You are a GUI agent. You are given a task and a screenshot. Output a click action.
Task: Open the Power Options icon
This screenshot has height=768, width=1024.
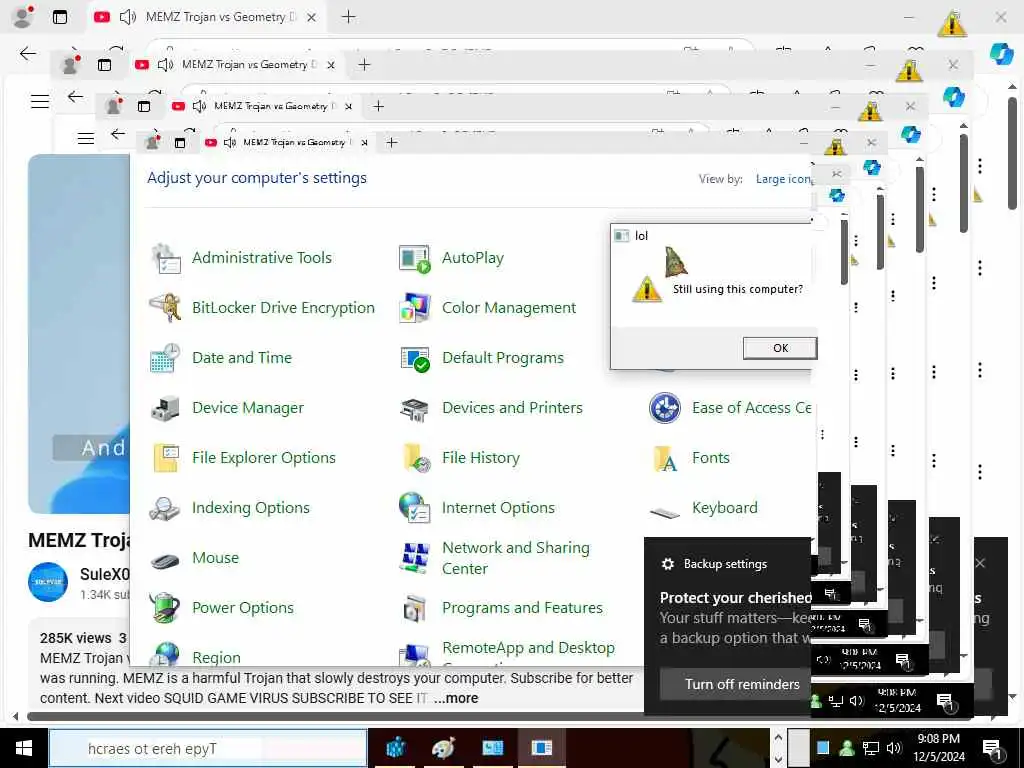(x=166, y=608)
